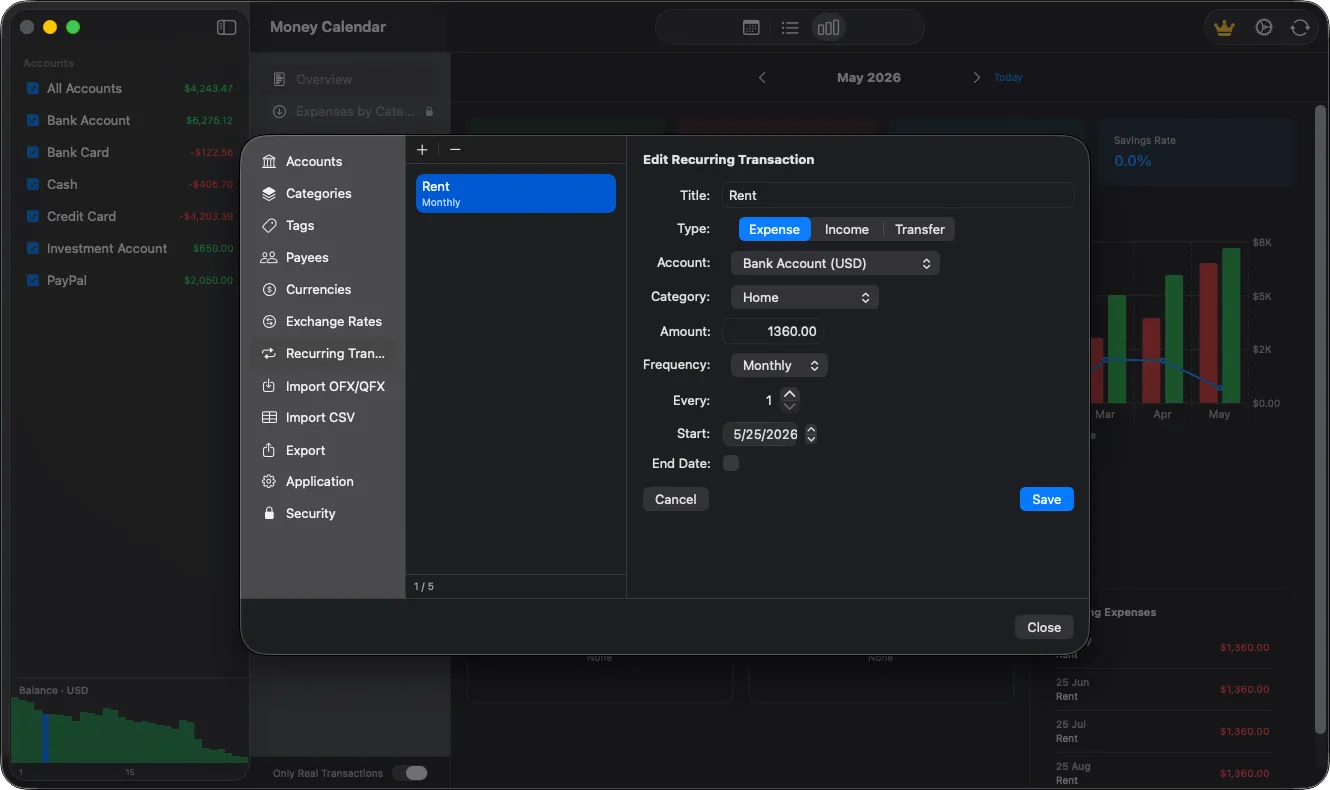
Task: Open Exchange Rates settings
Action: coord(322,321)
